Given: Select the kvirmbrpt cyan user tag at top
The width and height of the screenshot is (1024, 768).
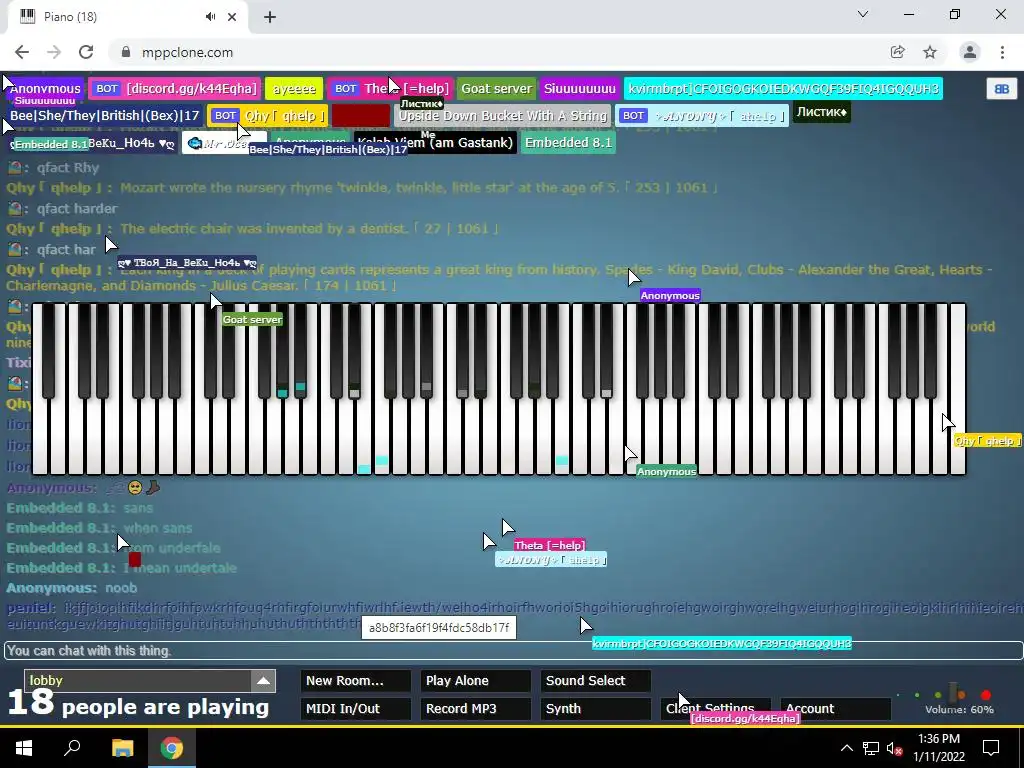Looking at the screenshot, I should (783, 89).
